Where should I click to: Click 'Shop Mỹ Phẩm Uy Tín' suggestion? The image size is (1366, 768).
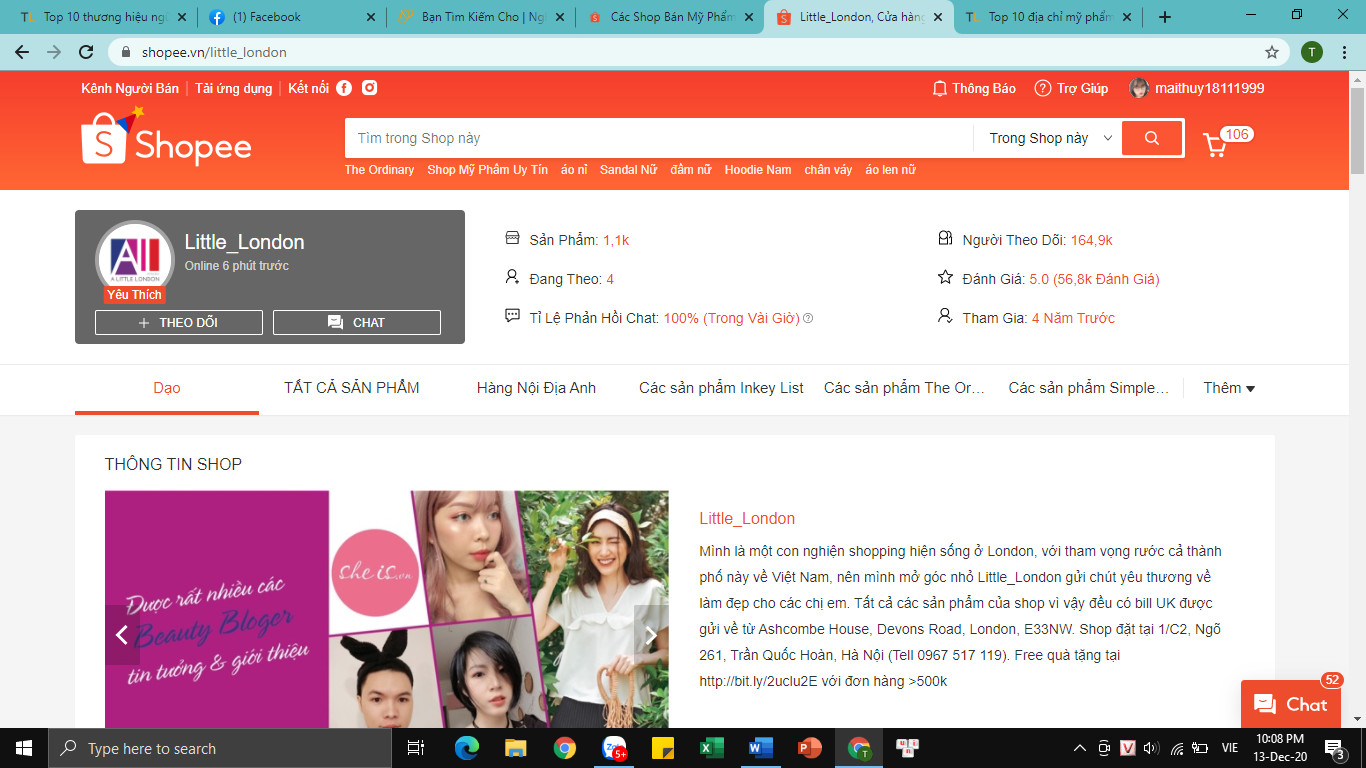click(x=488, y=170)
